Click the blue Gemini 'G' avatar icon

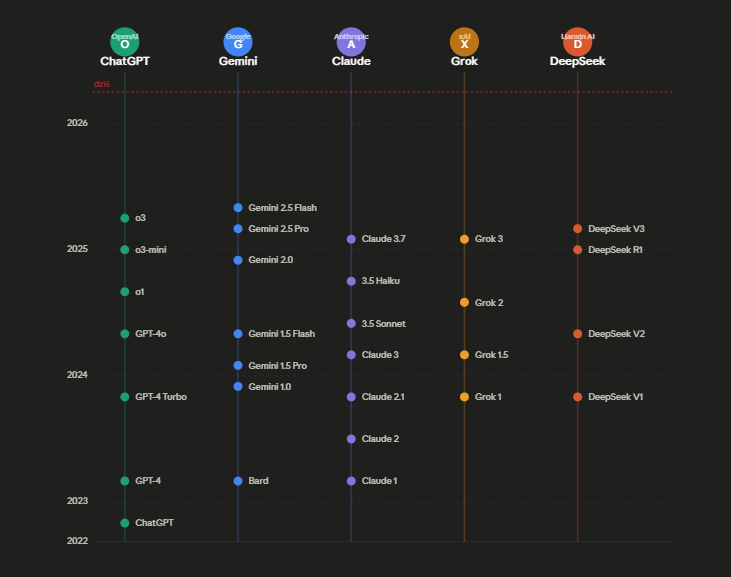(238, 41)
